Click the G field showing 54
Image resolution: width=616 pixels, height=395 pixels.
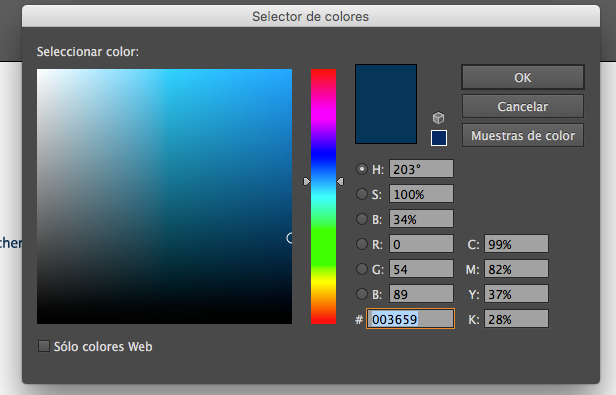(x=421, y=269)
